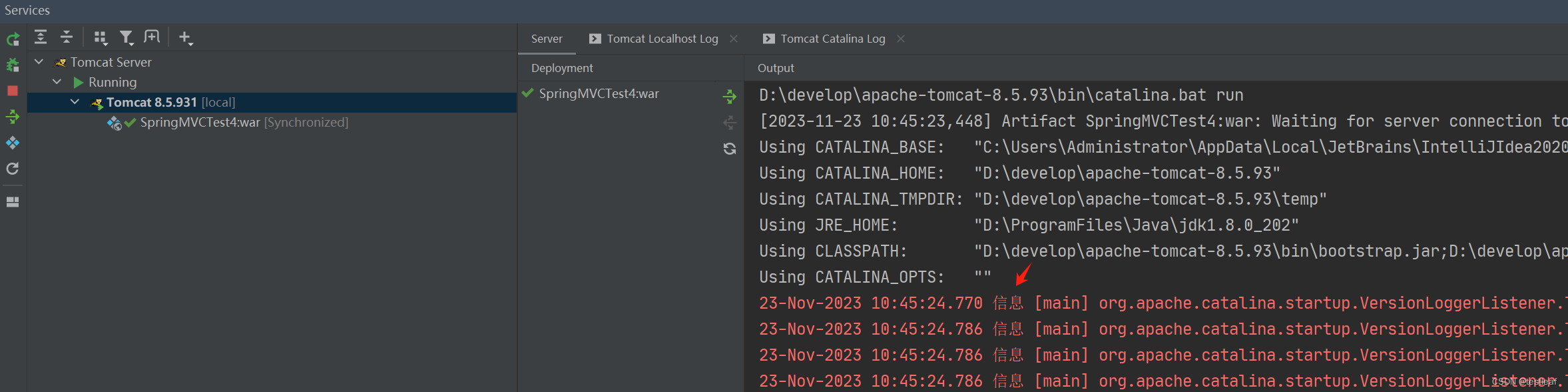1568x392 pixels.
Task: Select Tomcat 8.5.931 [local] row
Action: [272, 102]
